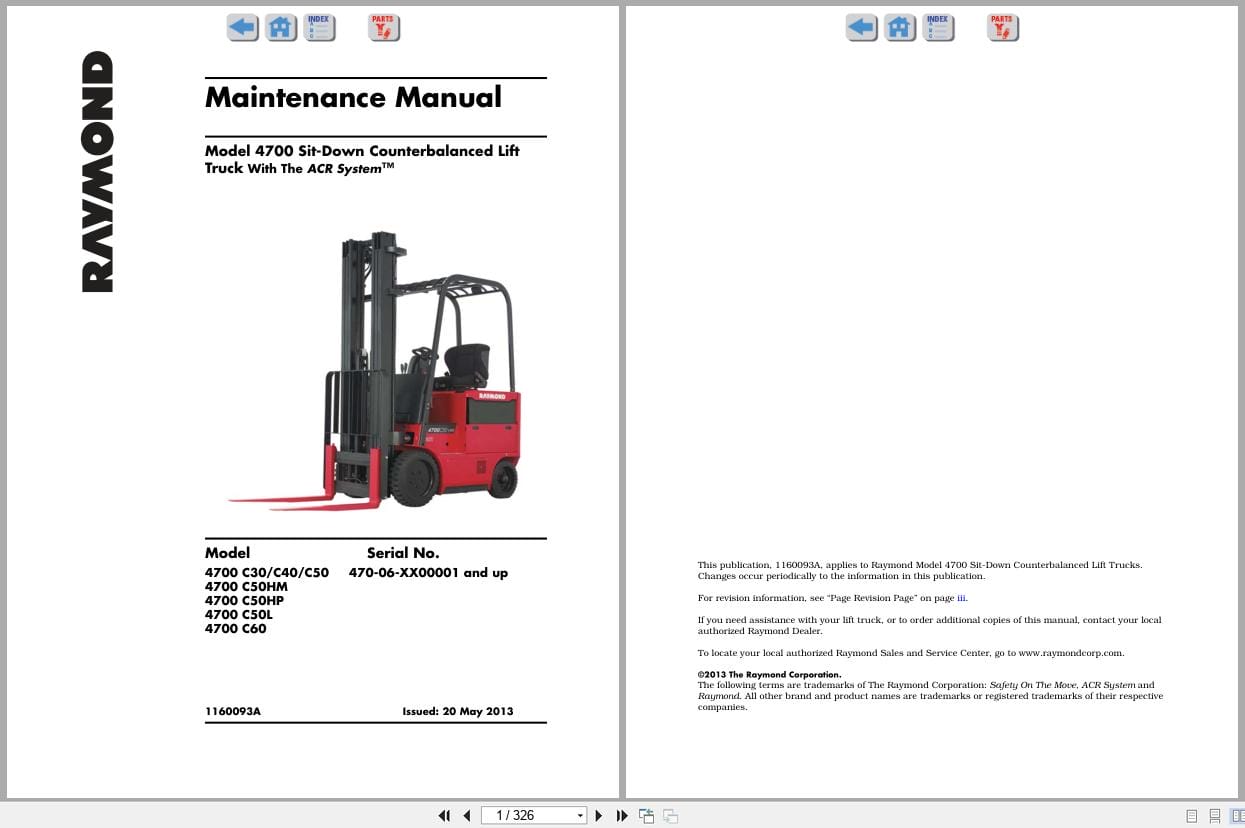Click the back arrow icon on left page
The image size is (1245, 828).
[x=243, y=28]
